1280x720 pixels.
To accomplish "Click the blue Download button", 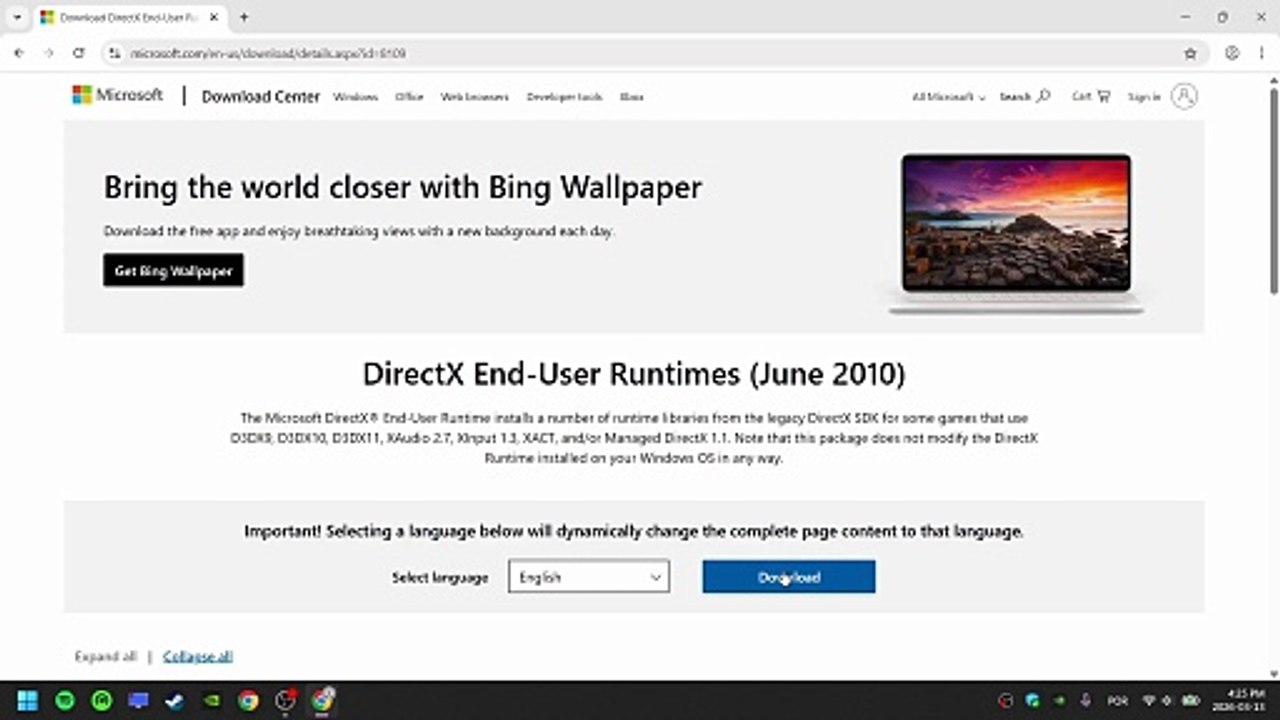I will (x=789, y=576).
